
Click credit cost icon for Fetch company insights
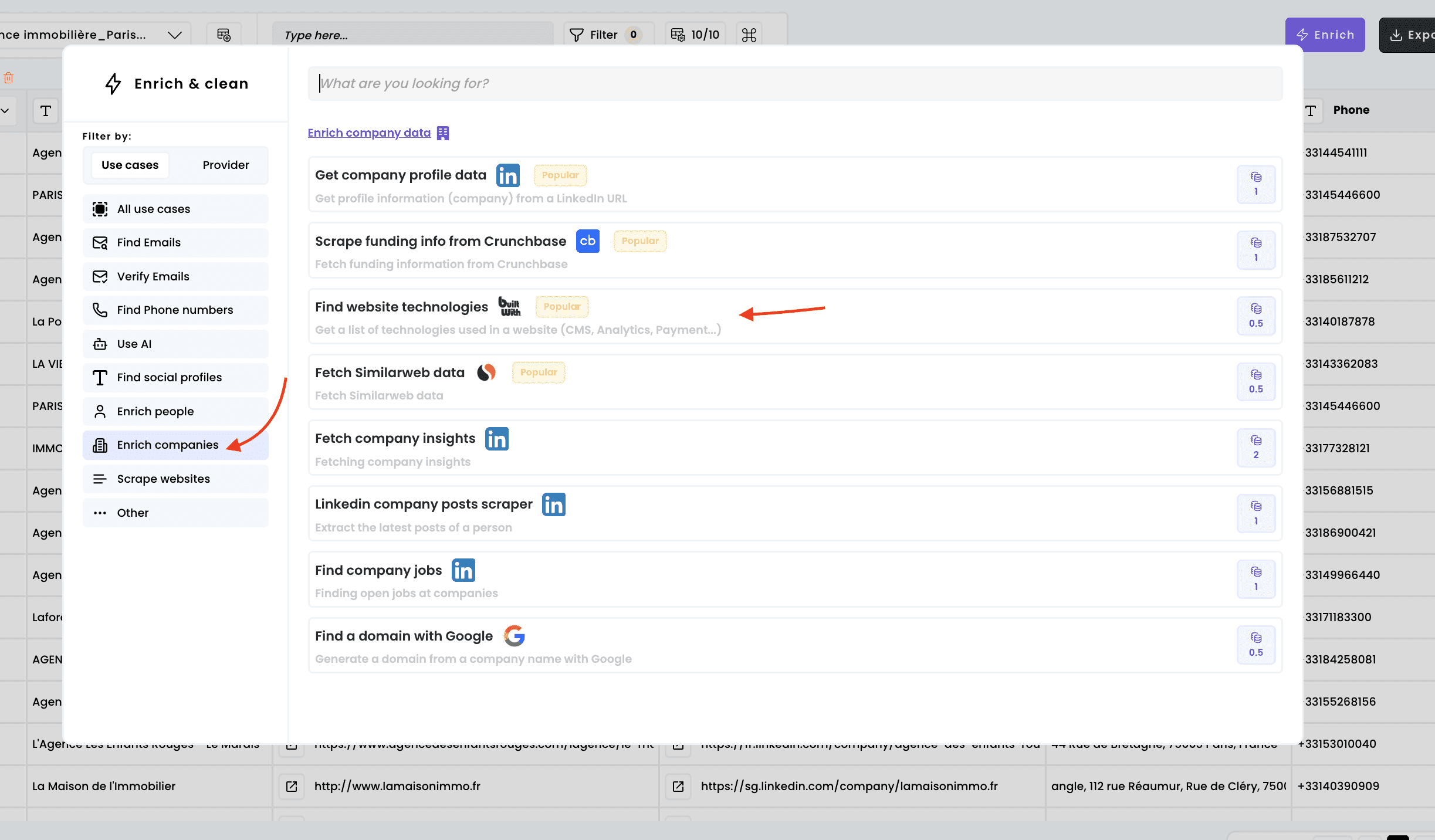[x=1255, y=448]
